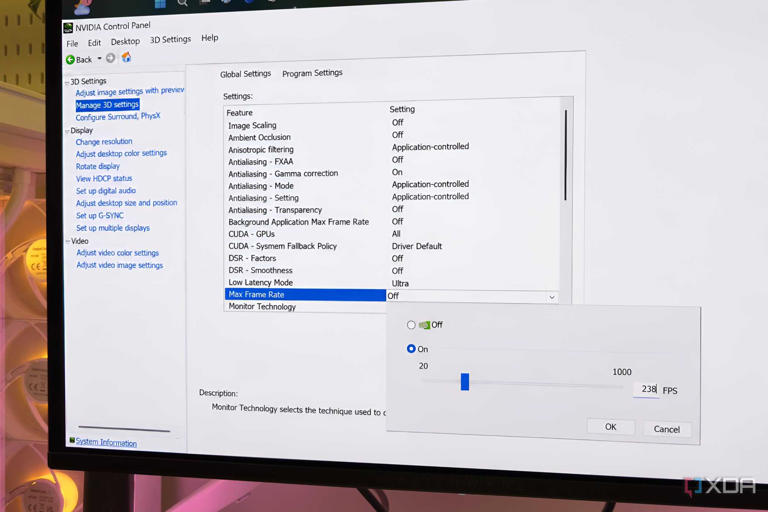Open the Desktop menu
This screenshot has height=512, width=768.
click(x=125, y=42)
